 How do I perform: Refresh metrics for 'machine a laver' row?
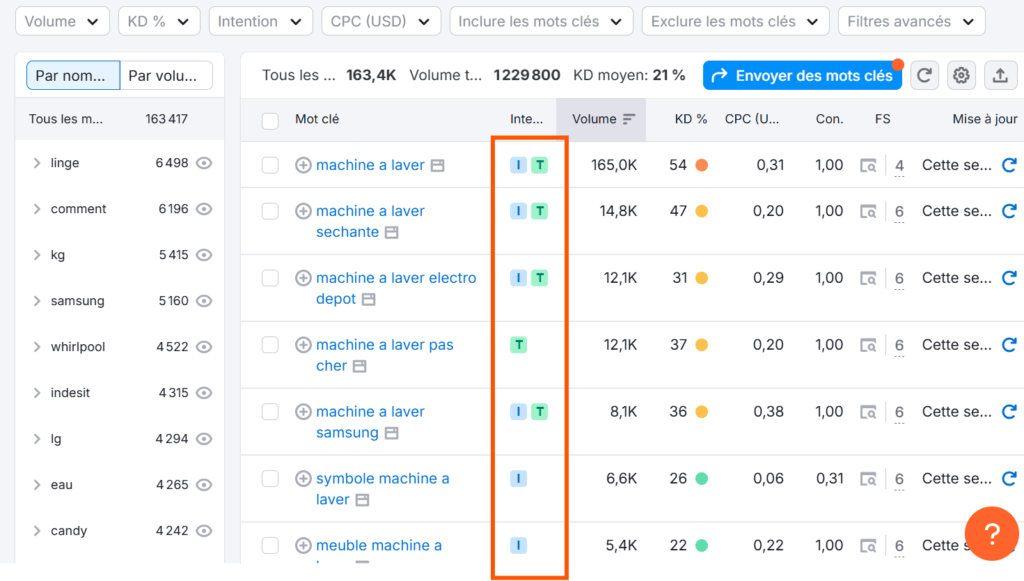click(x=1009, y=165)
